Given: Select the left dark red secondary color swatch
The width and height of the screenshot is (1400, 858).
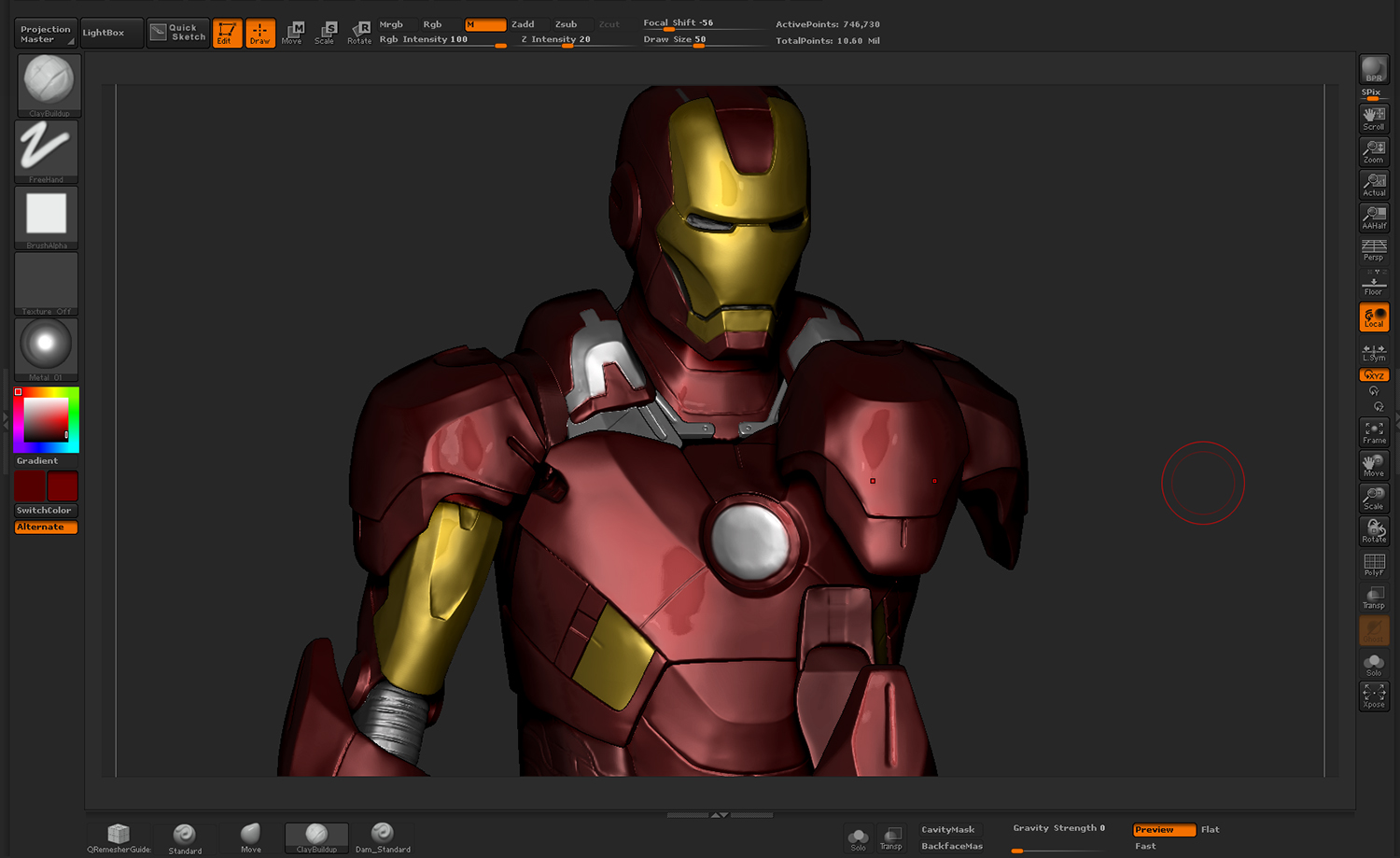Looking at the screenshot, I should coord(30,486).
